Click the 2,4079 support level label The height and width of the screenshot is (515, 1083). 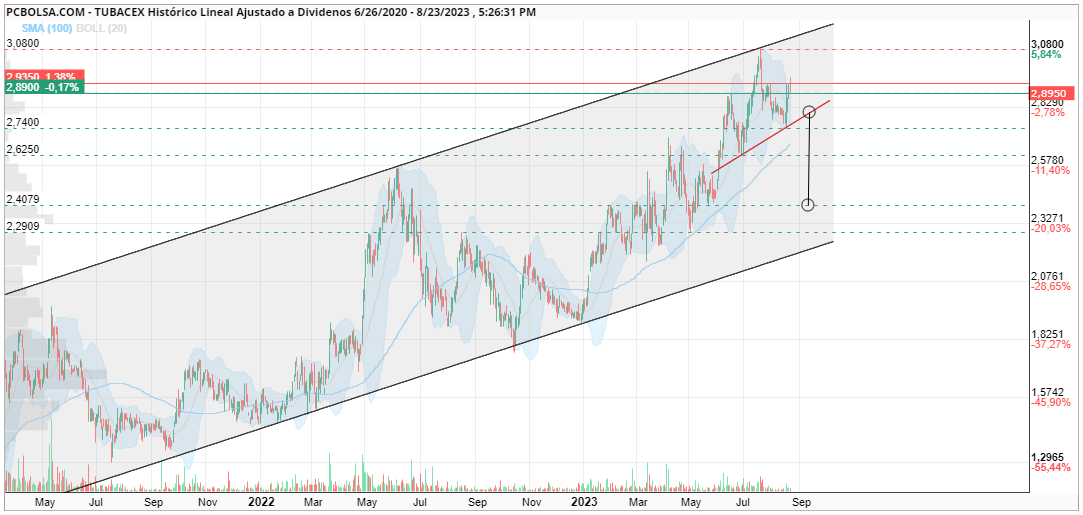[23, 200]
